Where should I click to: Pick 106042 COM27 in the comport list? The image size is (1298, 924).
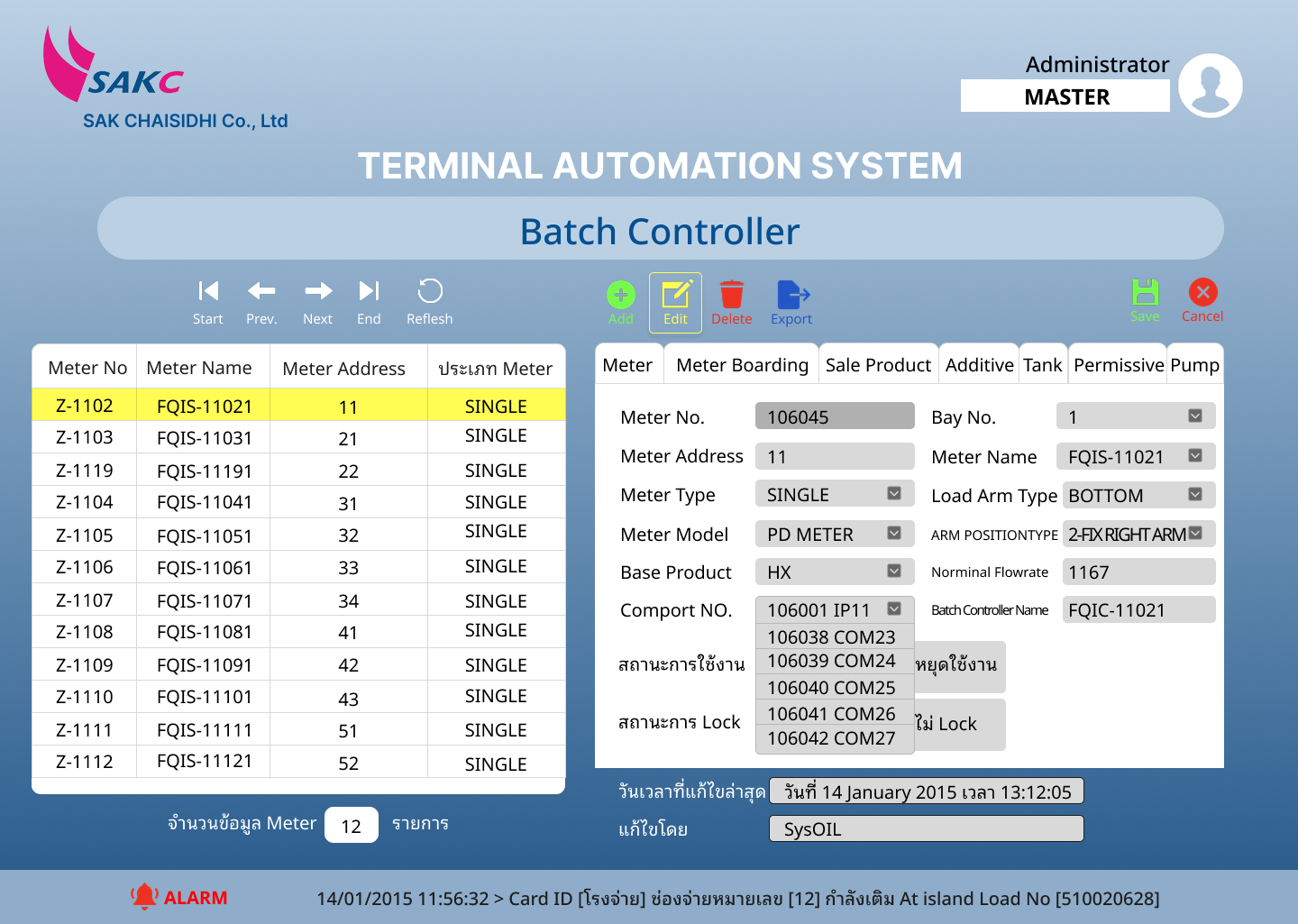coord(835,738)
